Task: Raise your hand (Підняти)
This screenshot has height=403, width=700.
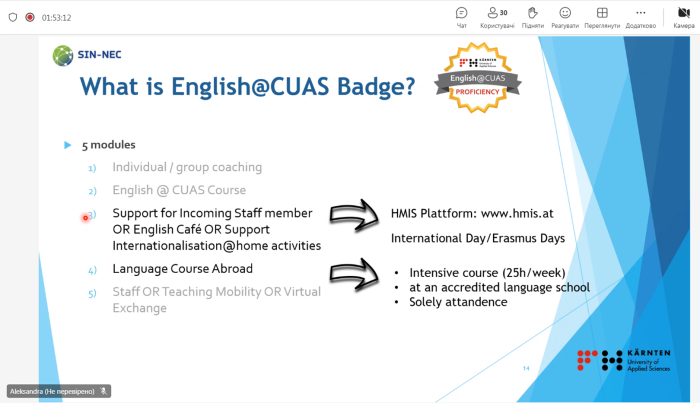Action: click(532, 15)
